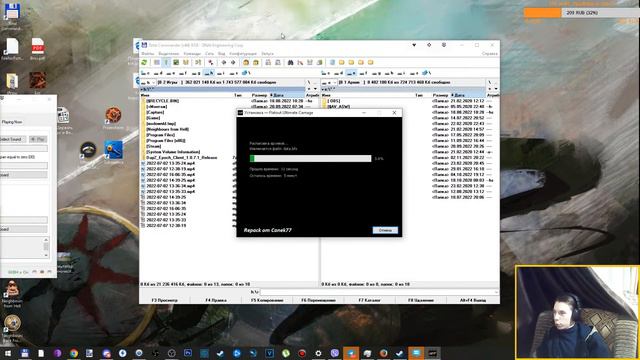Select the [Program Files] folder
Viewport: 640px width, 360px height.
[160, 135]
